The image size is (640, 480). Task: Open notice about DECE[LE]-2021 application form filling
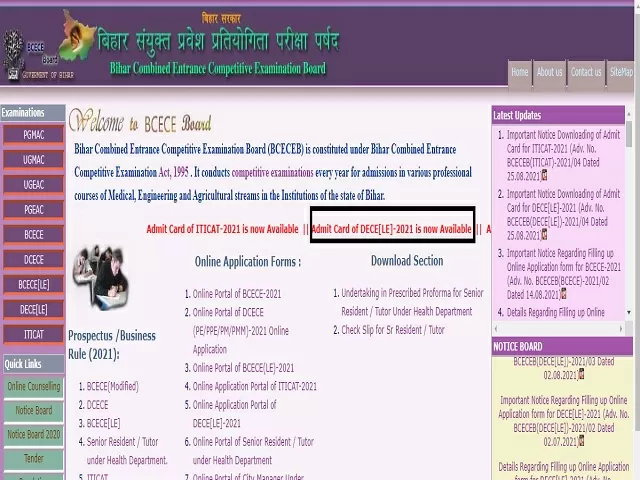pyautogui.click(x=563, y=420)
